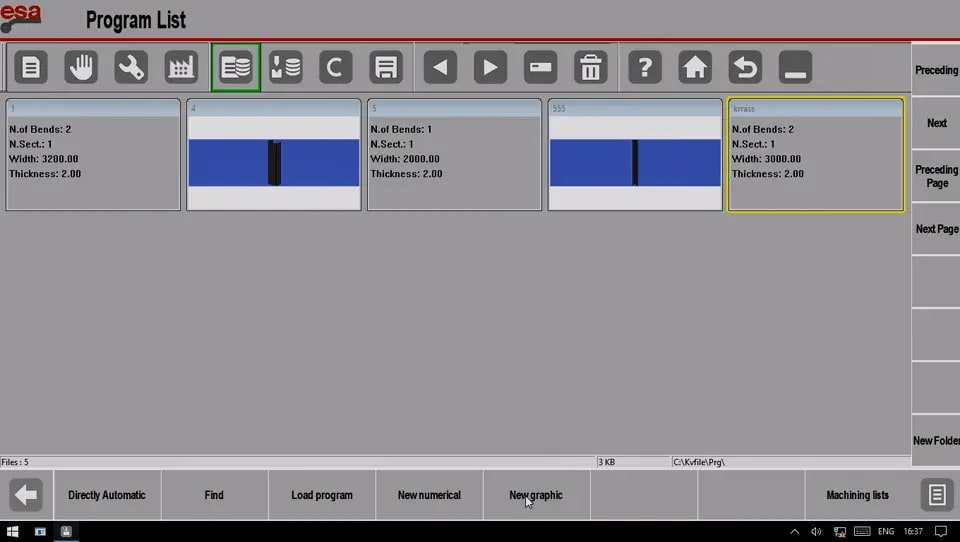Create a New graphic program

click(x=536, y=495)
